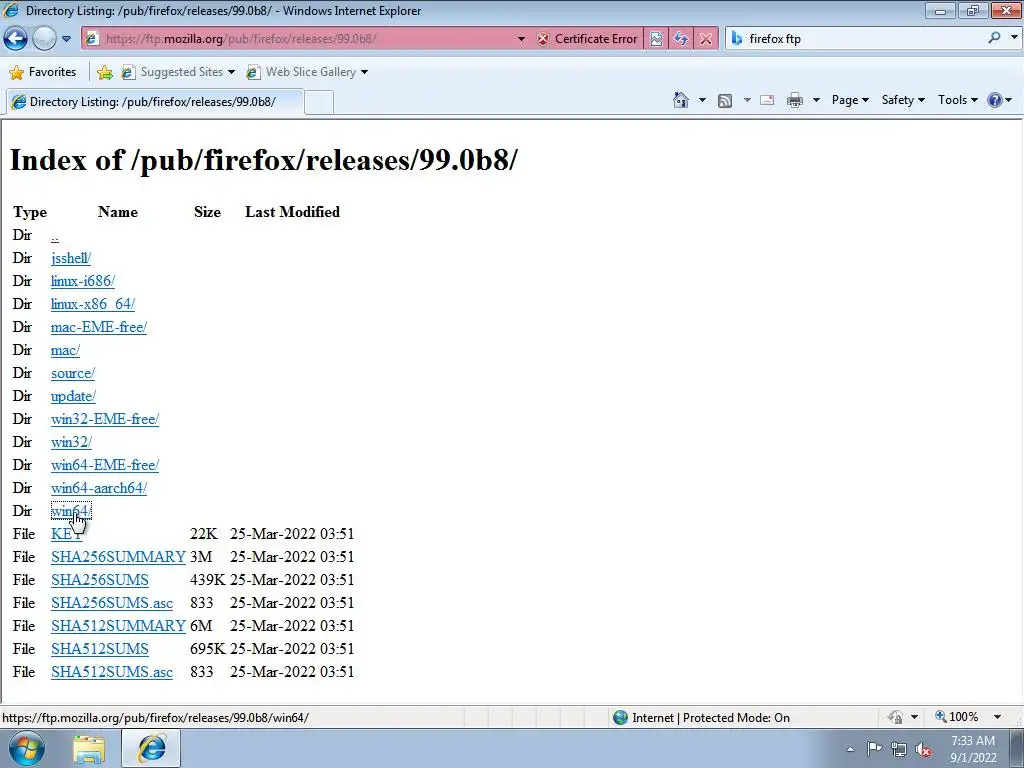
Task: Click Internet Protected Mode status zone
Action: pyautogui.click(x=701, y=718)
